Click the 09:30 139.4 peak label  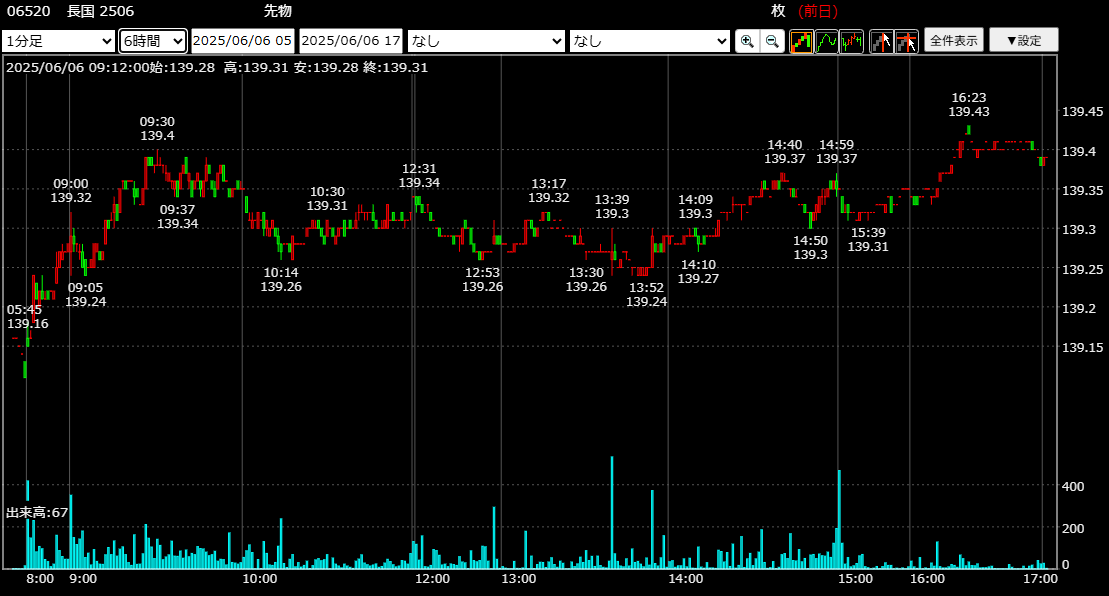tap(157, 129)
